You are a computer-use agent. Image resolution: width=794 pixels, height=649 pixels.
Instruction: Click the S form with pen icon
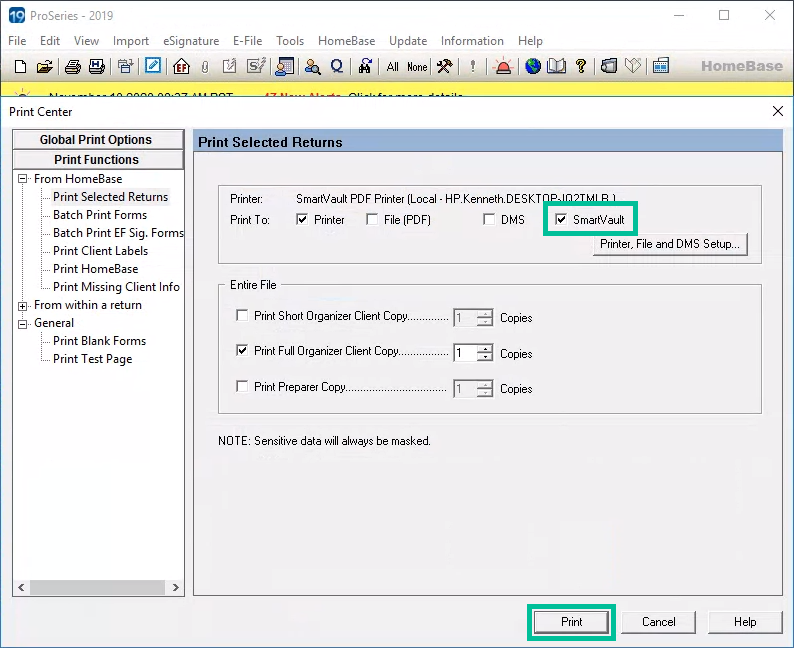pos(256,66)
